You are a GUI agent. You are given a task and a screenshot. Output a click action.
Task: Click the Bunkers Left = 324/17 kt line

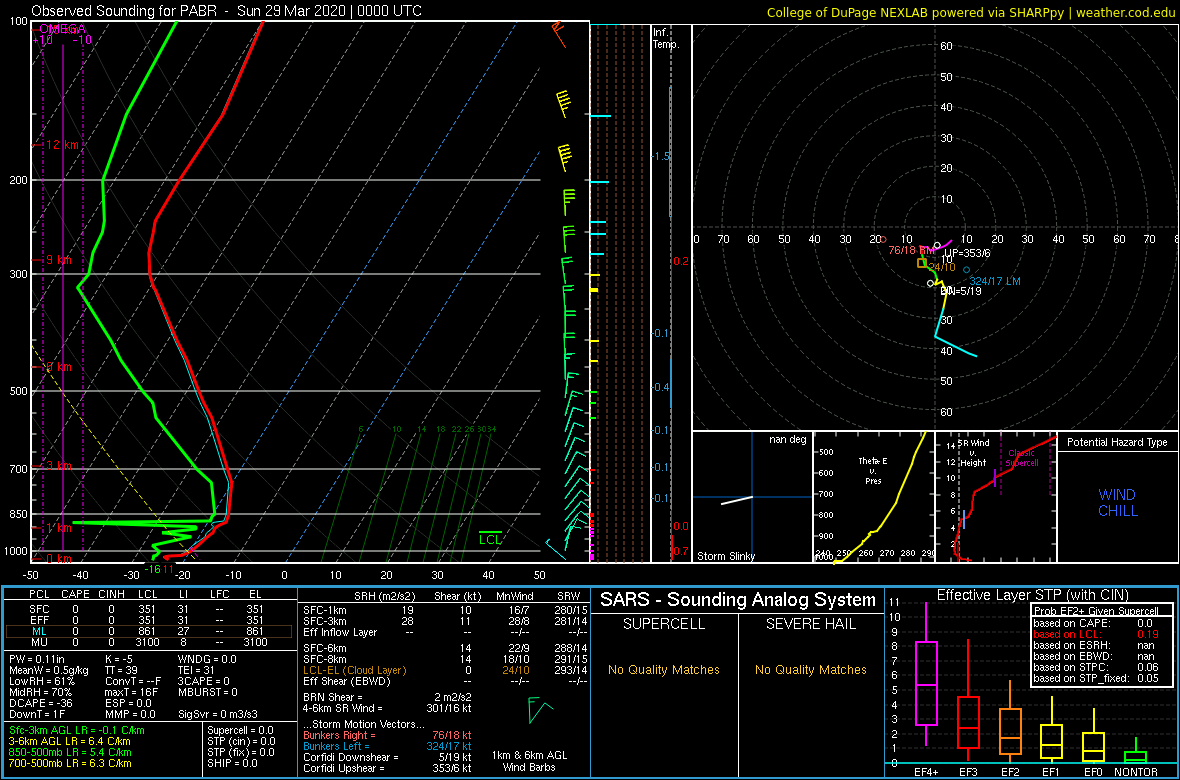tap(388, 745)
